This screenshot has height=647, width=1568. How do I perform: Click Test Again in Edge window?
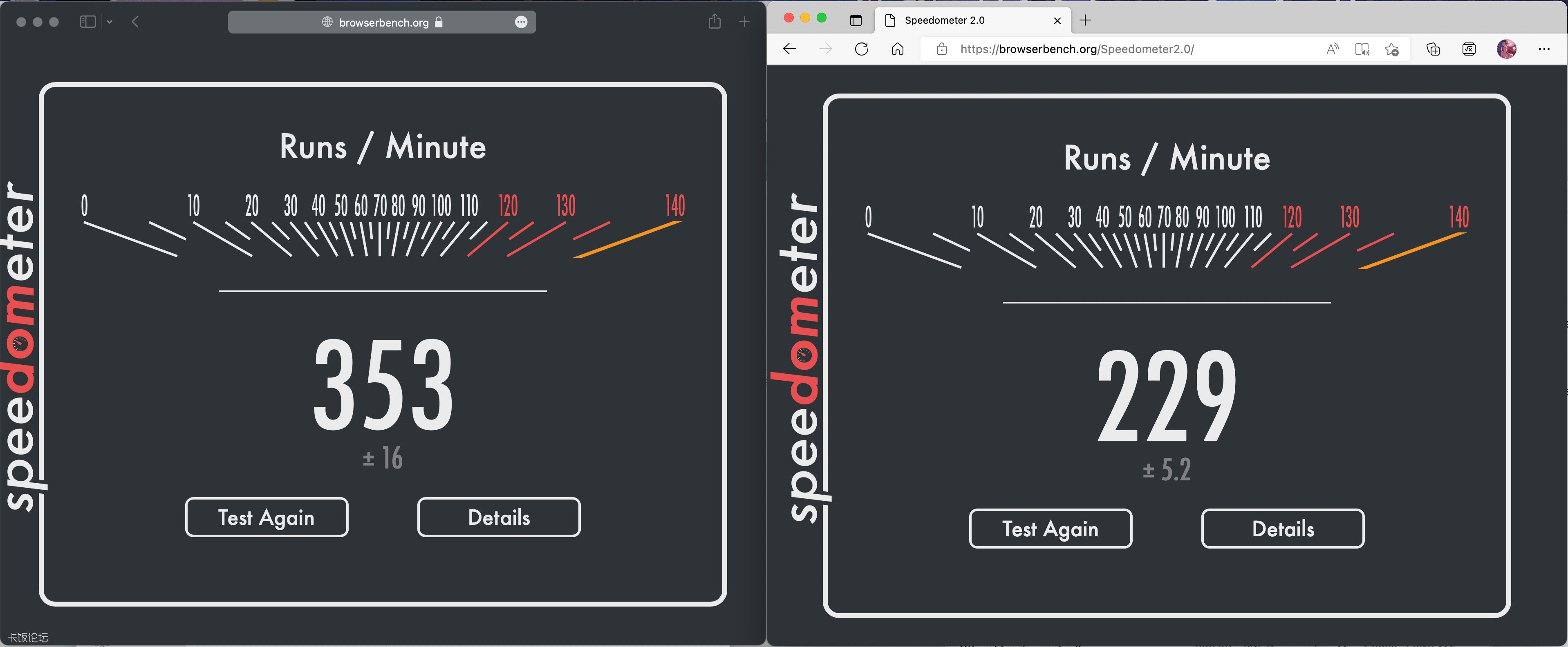click(x=1051, y=529)
